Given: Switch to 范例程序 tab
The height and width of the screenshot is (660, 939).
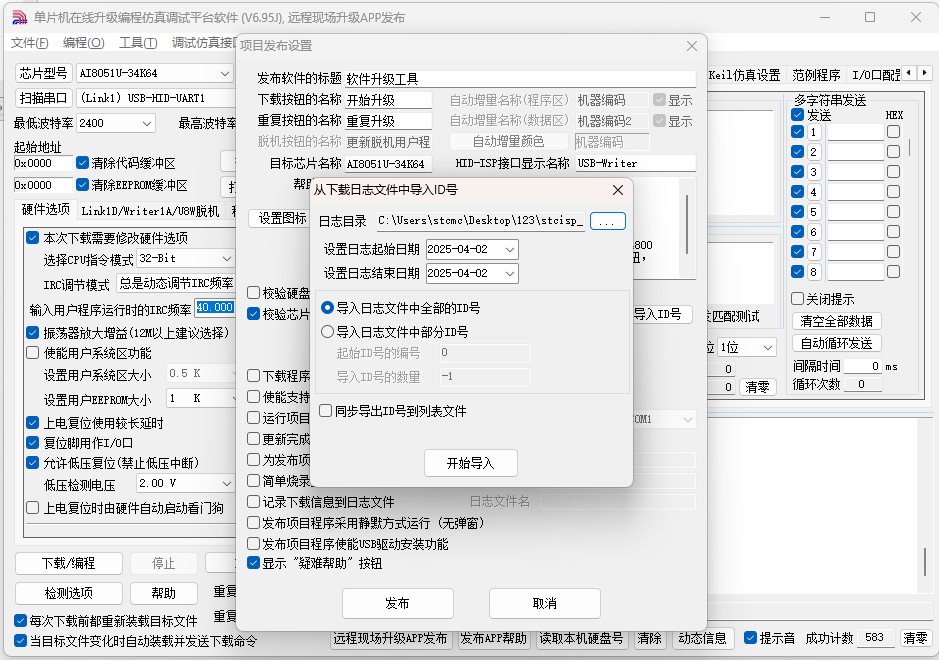Looking at the screenshot, I should click(816, 75).
